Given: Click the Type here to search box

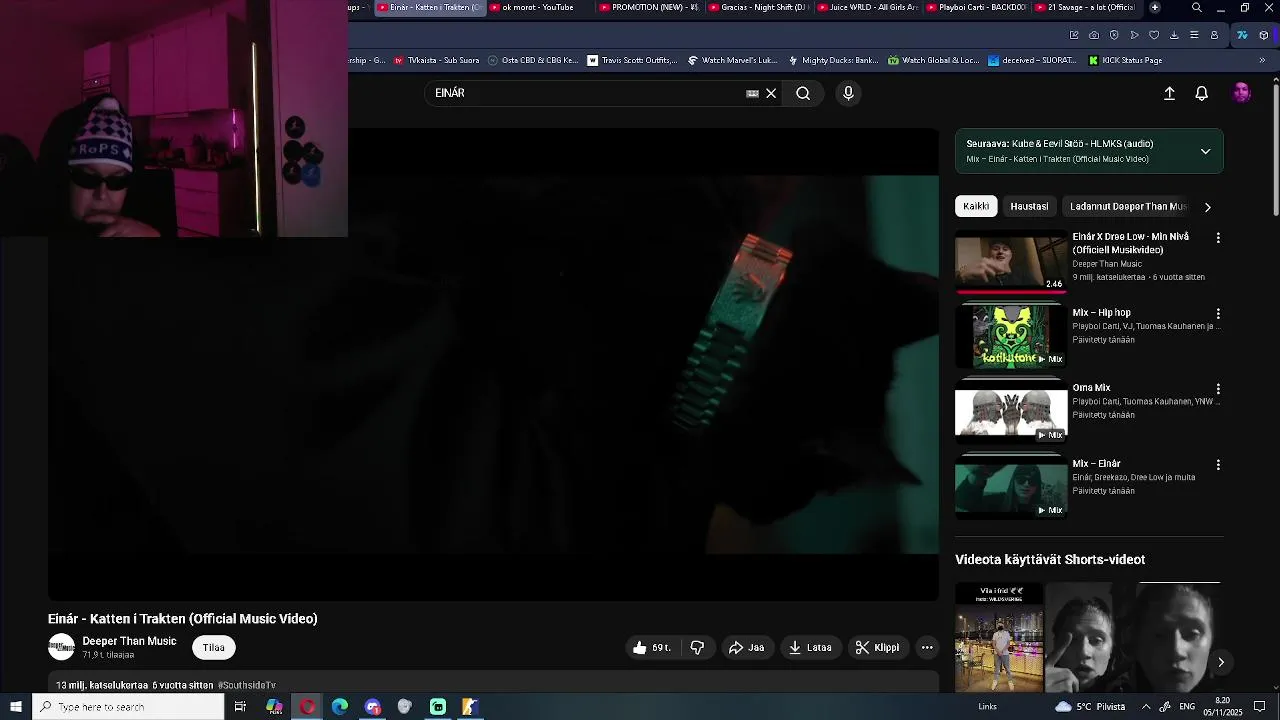Looking at the screenshot, I should [x=129, y=707].
